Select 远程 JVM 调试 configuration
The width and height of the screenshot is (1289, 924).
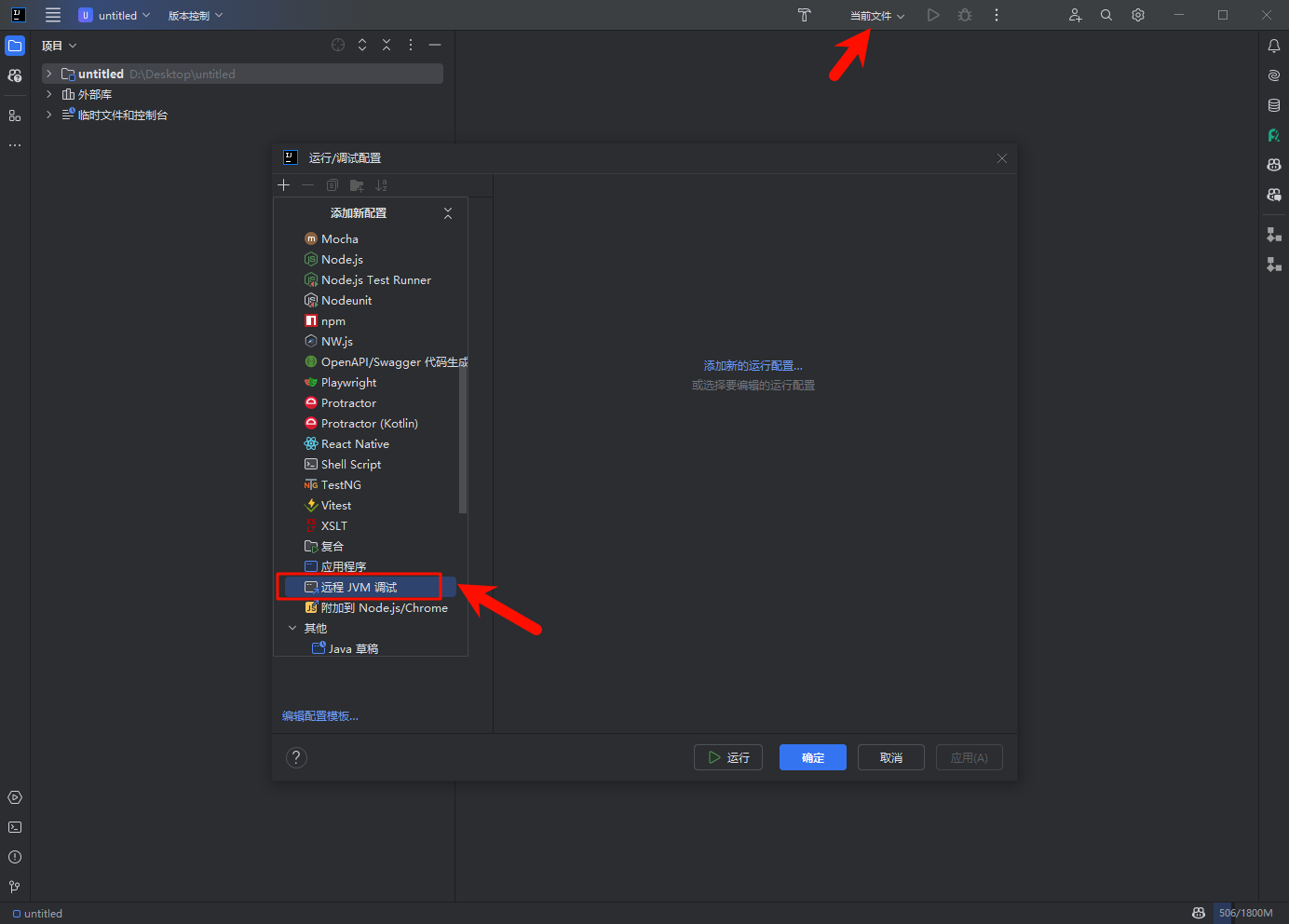click(x=370, y=588)
